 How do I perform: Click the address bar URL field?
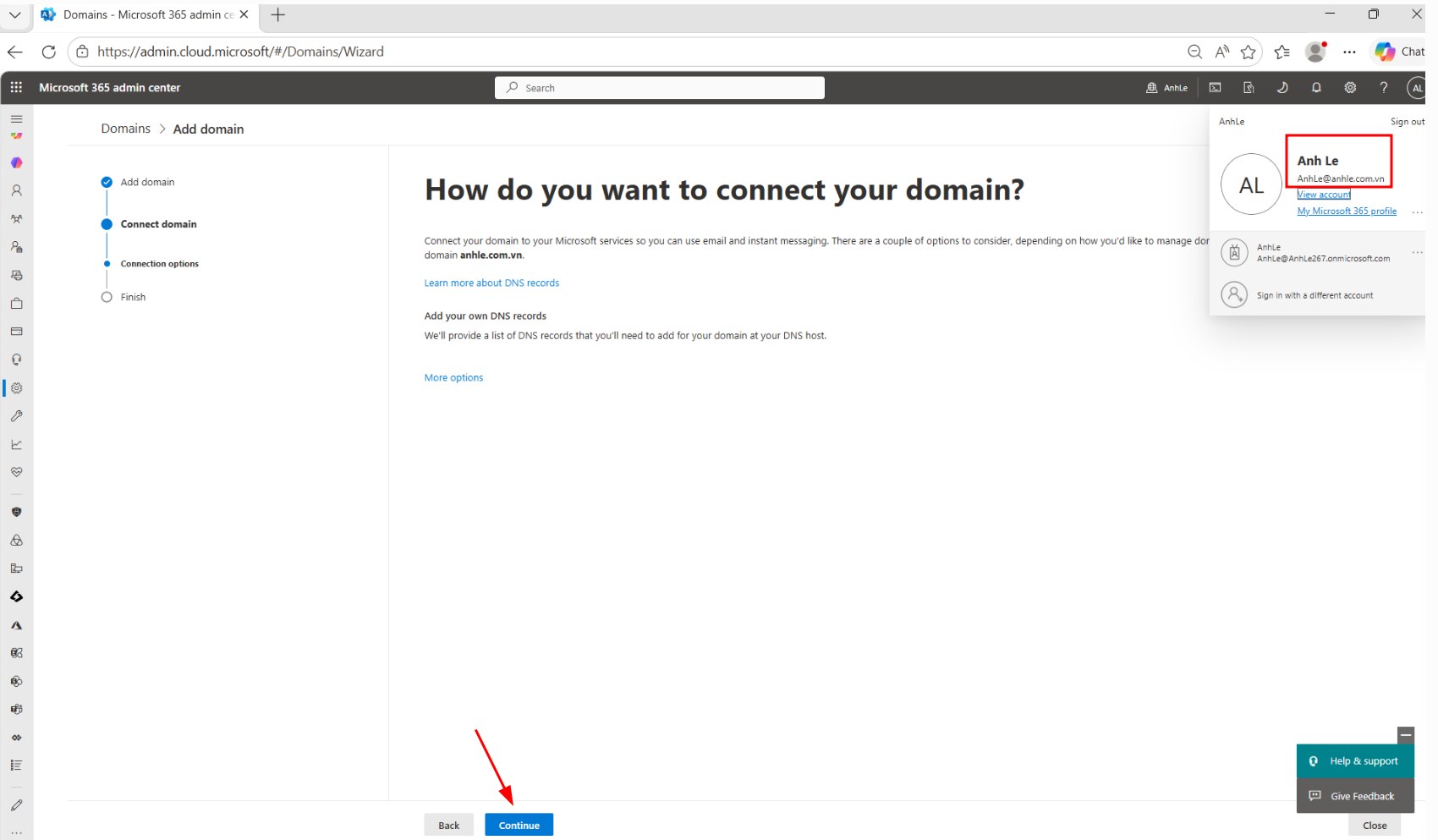(626, 52)
